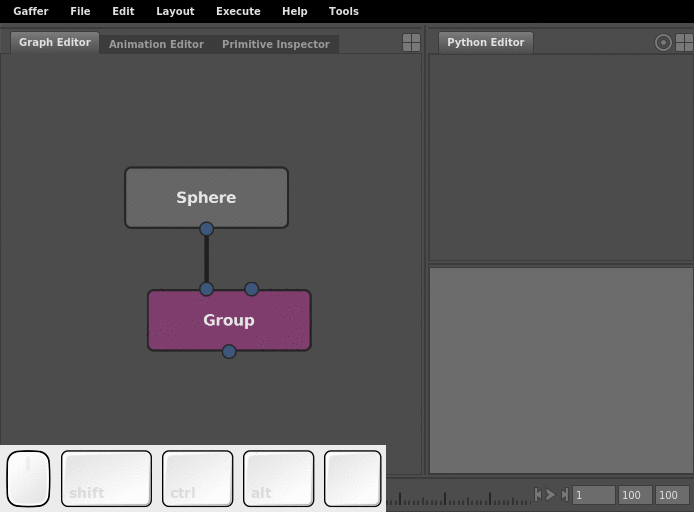
Task: Click the skip to end frame button
Action: point(564,494)
